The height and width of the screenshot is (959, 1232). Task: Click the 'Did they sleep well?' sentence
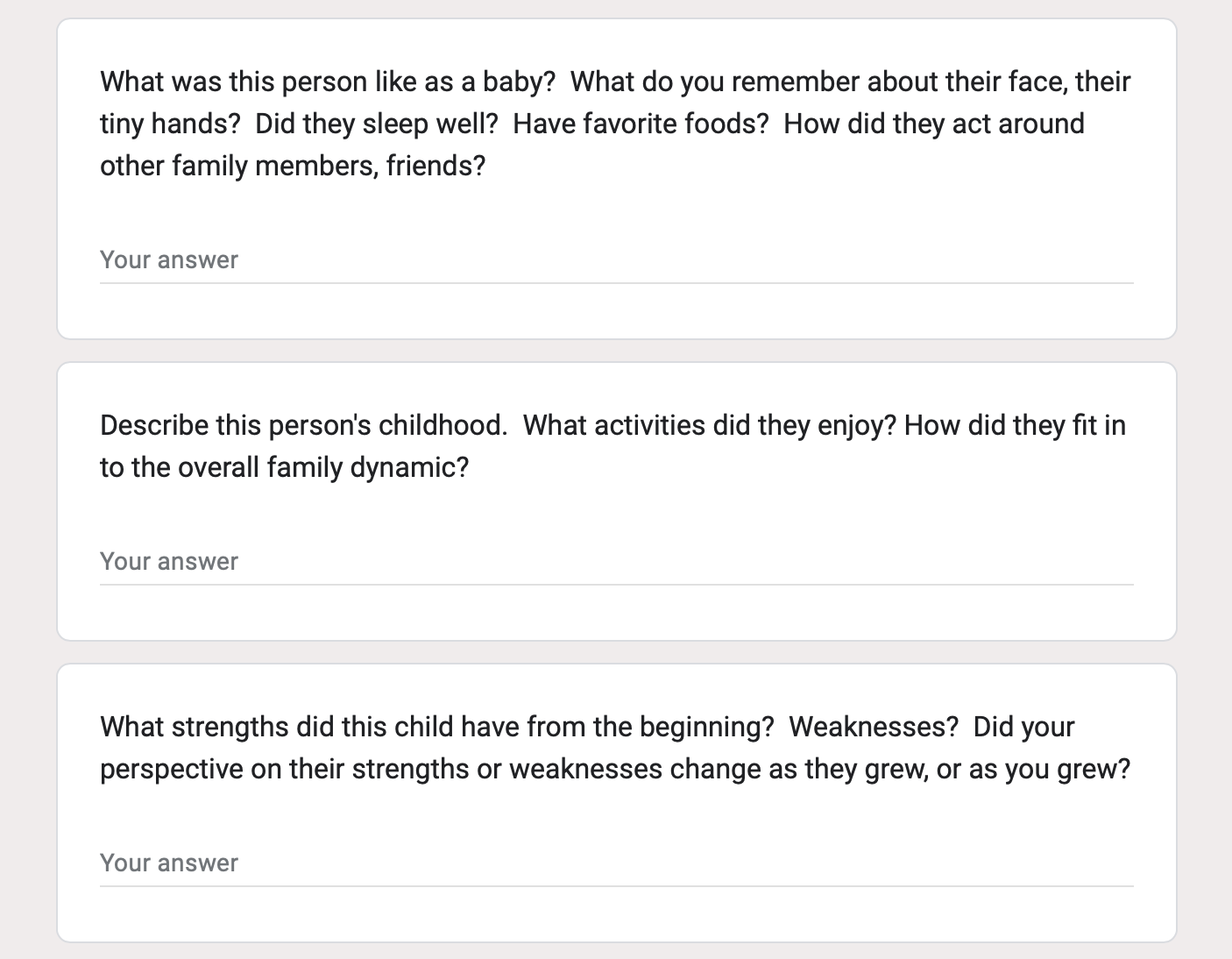[377, 124]
